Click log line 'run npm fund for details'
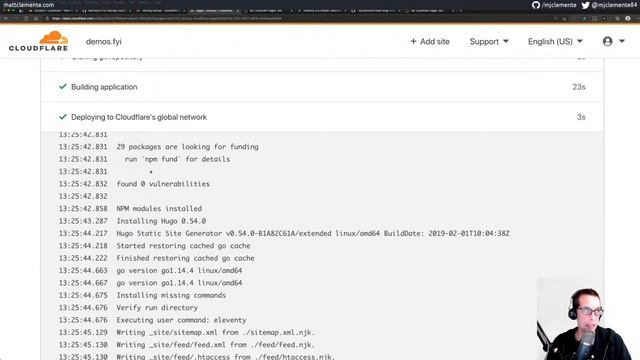Screen dimensions: 640x360 [177, 159]
